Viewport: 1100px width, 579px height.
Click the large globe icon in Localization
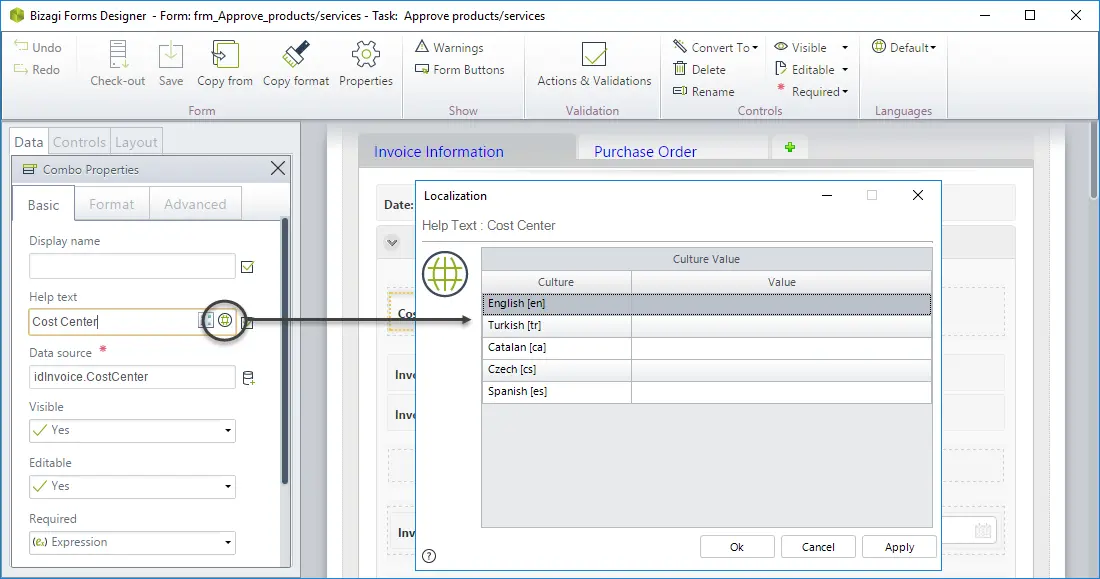coord(445,274)
